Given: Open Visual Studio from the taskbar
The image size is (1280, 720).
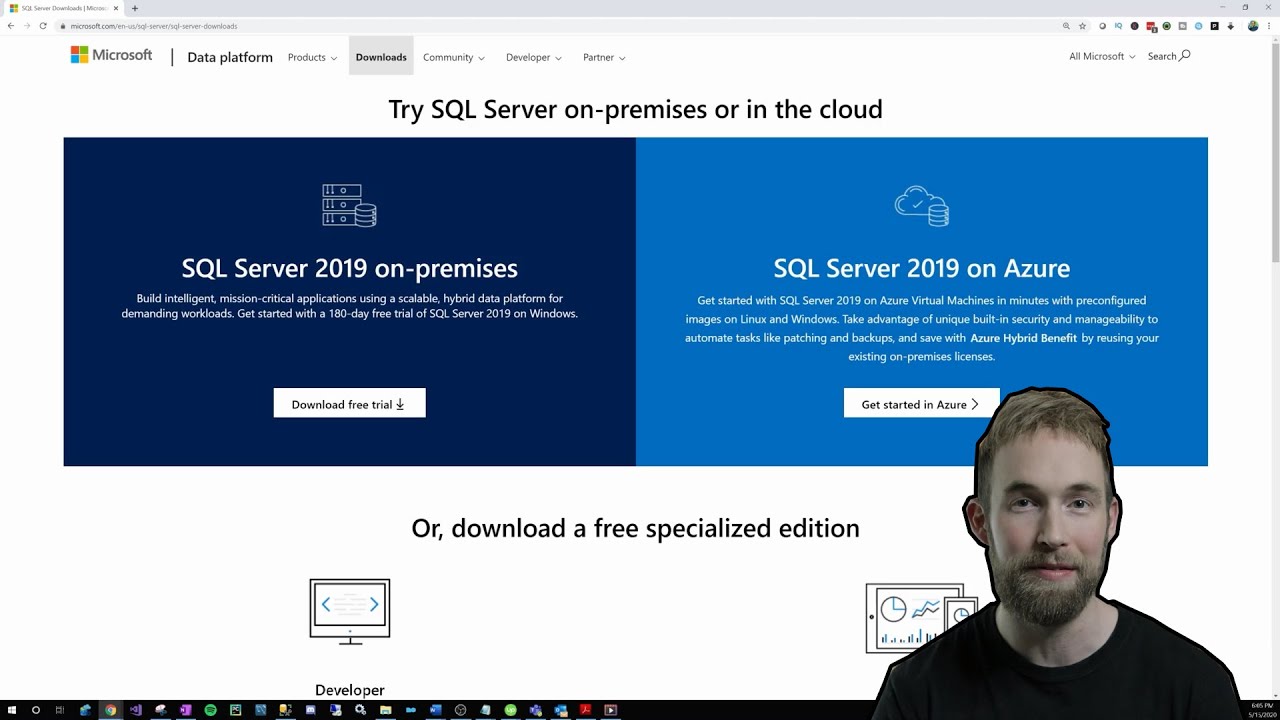Looking at the screenshot, I should (135, 710).
